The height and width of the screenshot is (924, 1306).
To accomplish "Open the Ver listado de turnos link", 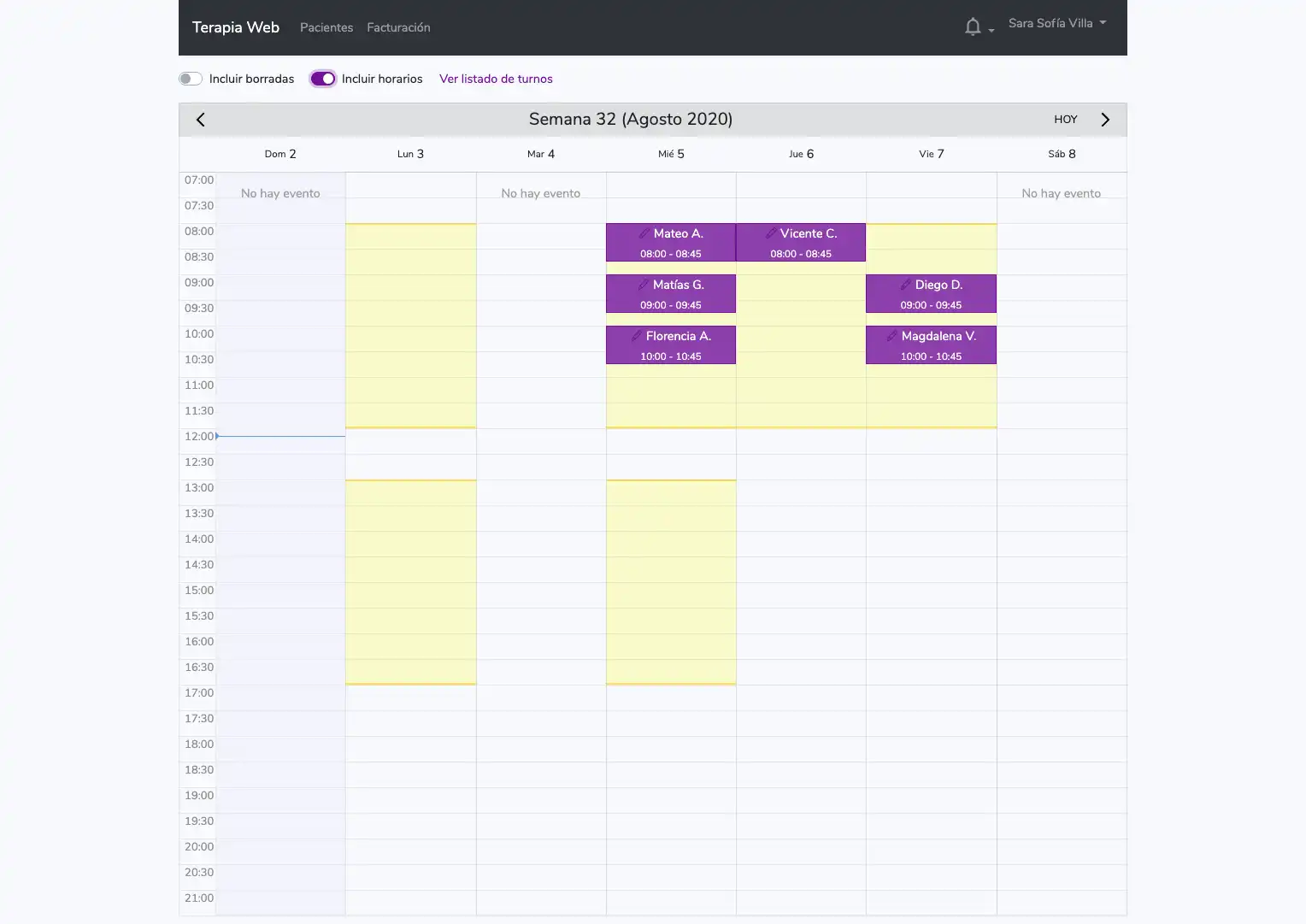I will click(496, 79).
